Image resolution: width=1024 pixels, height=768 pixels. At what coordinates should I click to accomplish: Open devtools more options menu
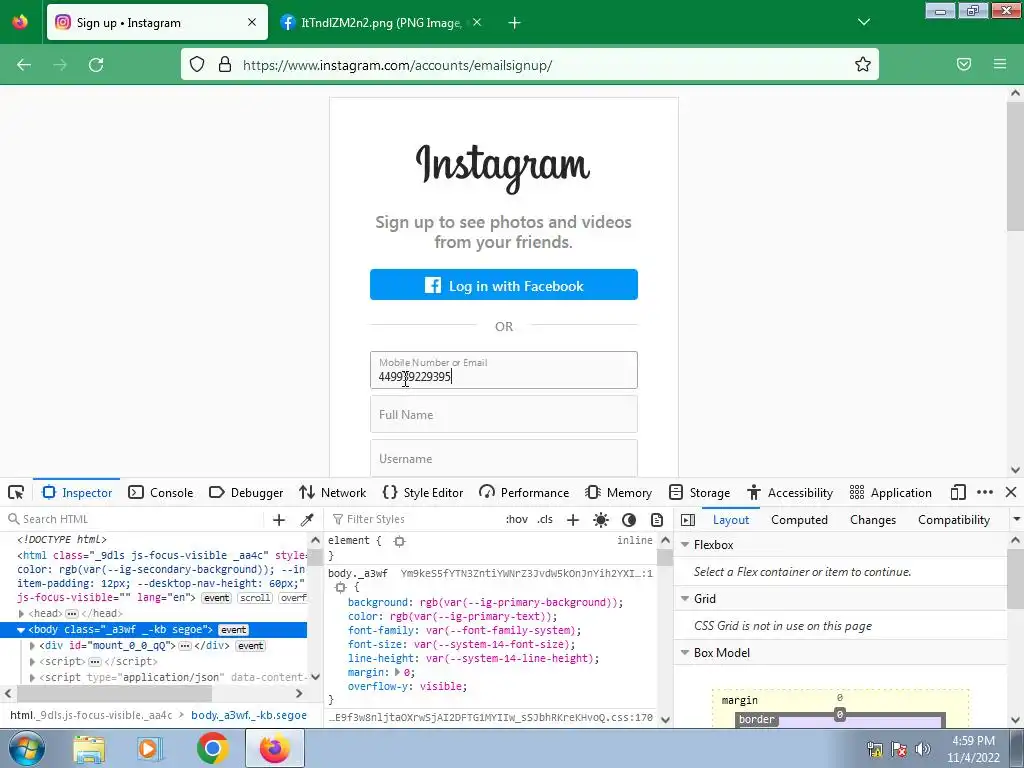pos(985,492)
